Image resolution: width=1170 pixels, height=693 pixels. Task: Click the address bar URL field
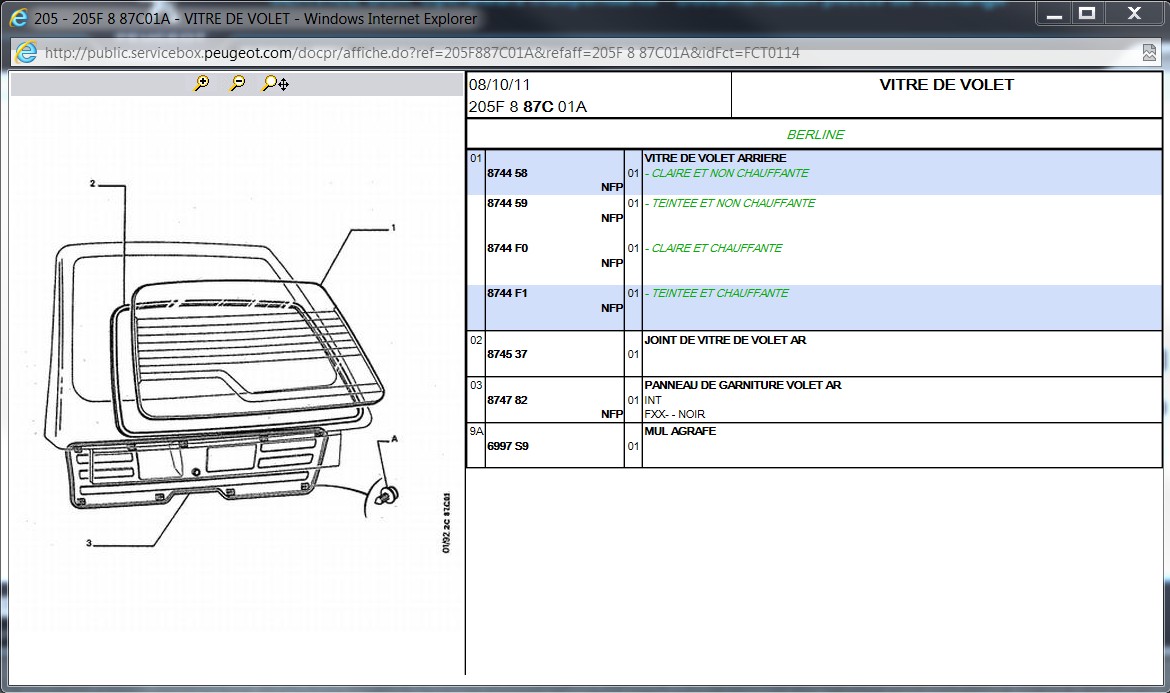click(420, 53)
